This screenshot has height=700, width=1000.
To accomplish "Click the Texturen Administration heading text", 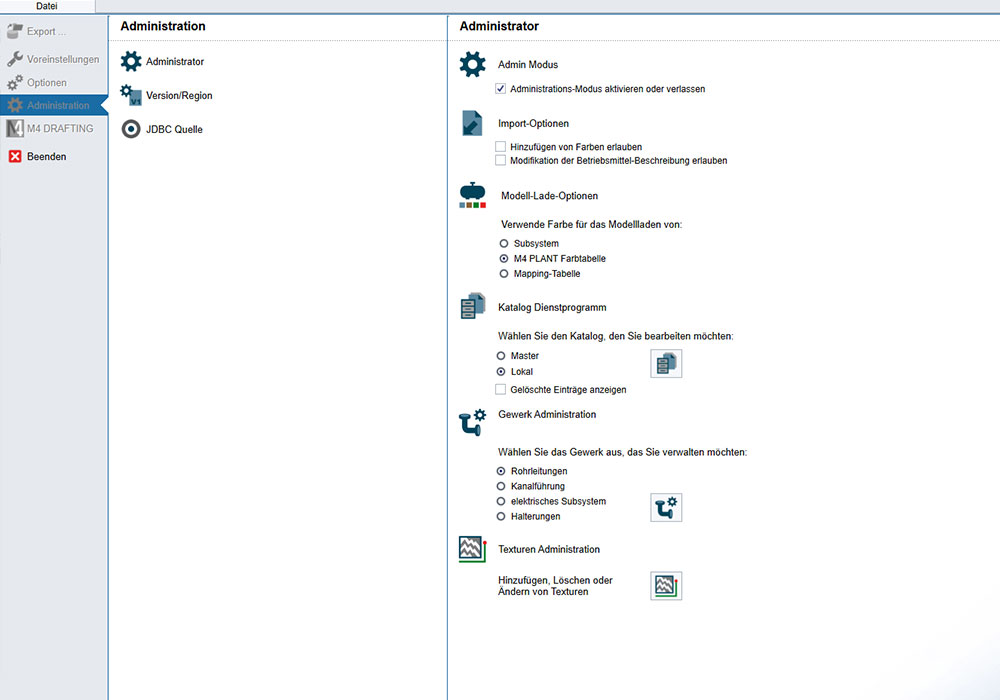I will tap(549, 550).
